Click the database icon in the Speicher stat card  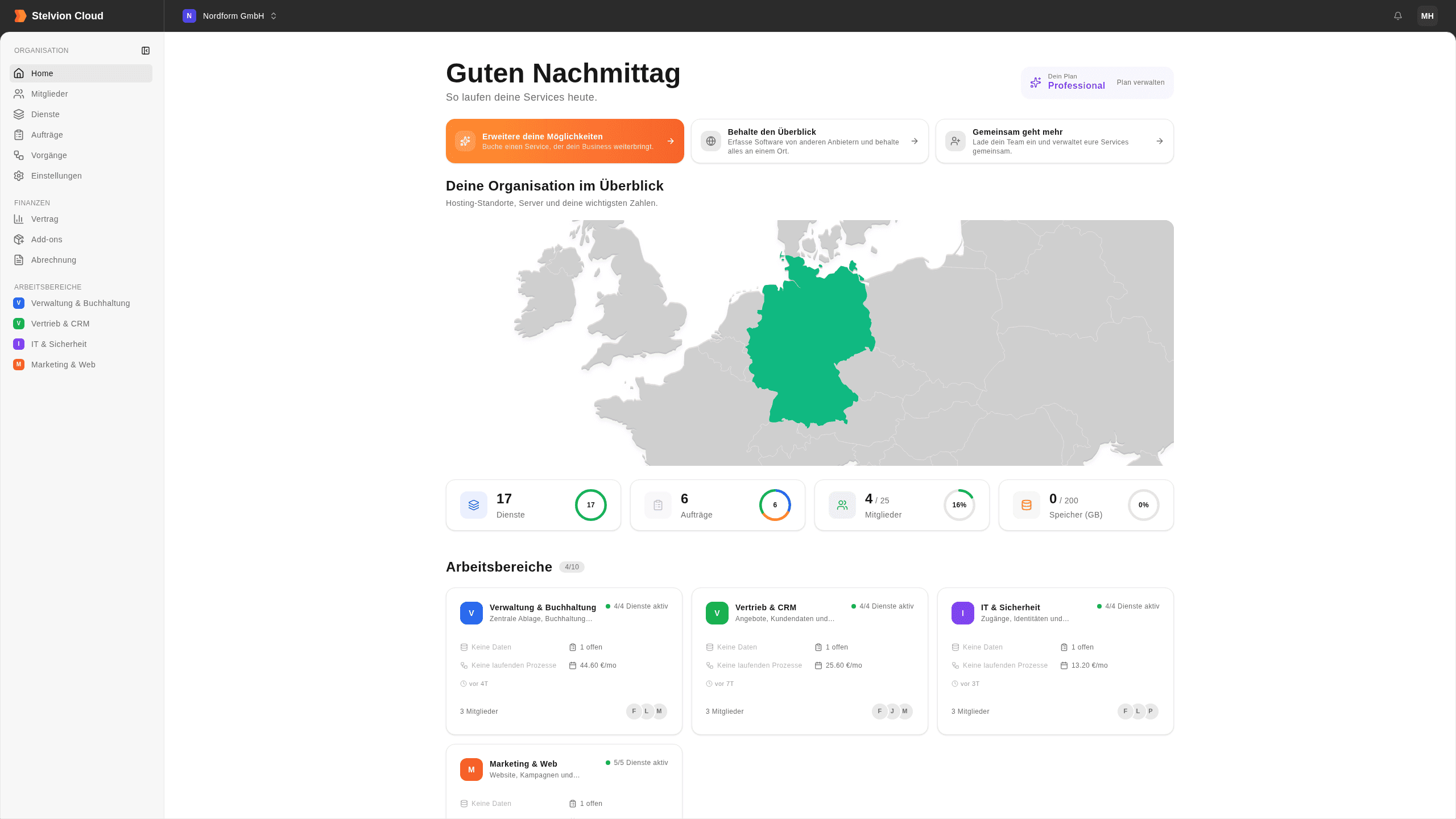tap(1027, 505)
